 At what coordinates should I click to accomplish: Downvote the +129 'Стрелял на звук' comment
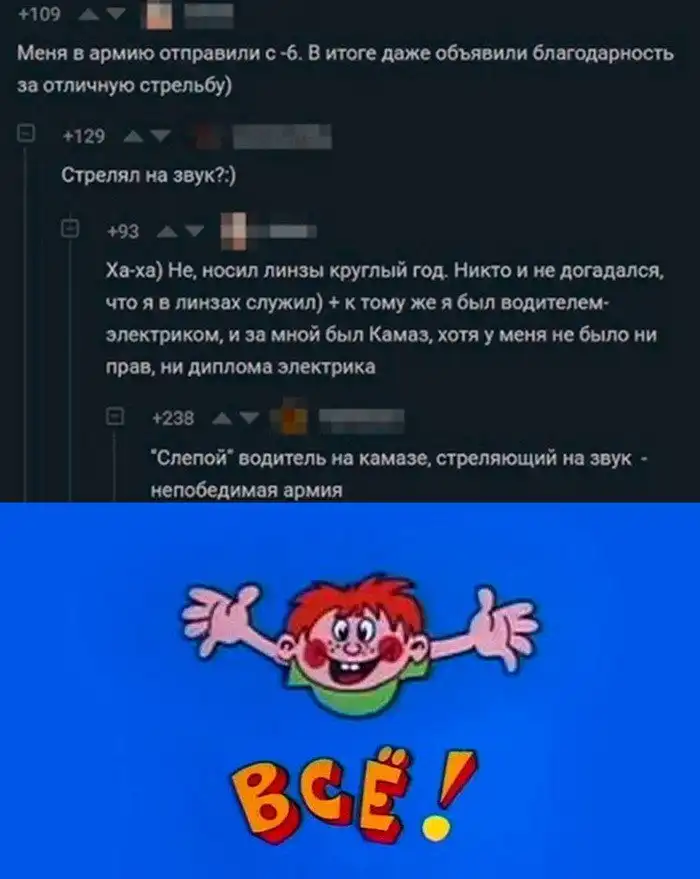(160, 136)
